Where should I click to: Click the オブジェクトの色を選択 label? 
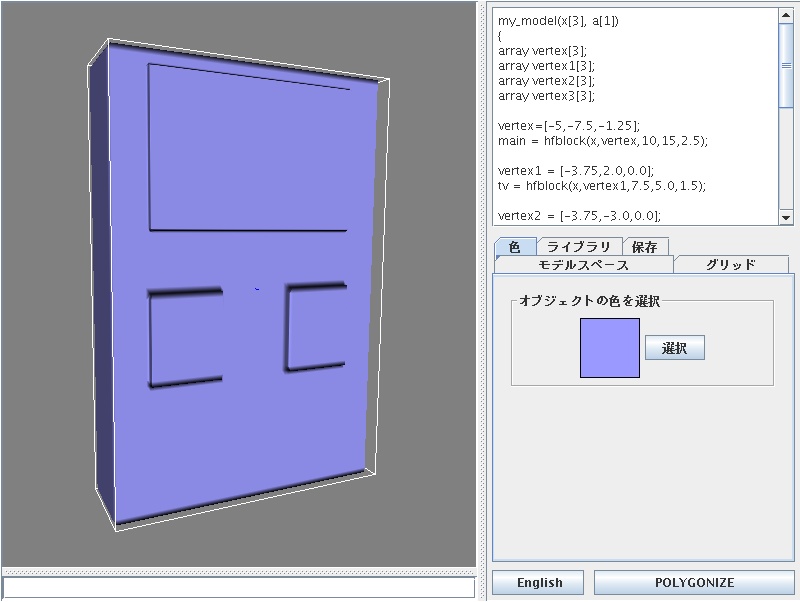tap(589, 301)
